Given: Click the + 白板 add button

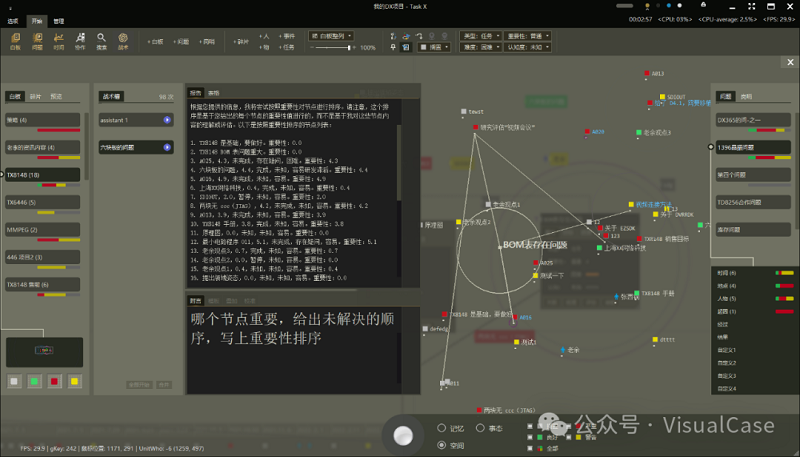Looking at the screenshot, I should (x=155, y=42).
